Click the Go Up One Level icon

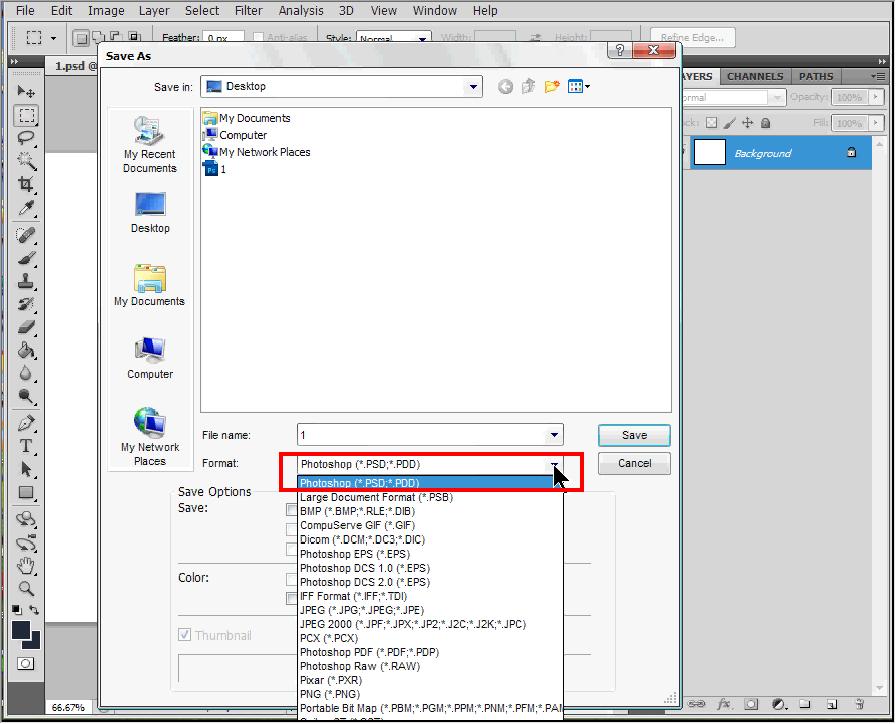coord(528,87)
